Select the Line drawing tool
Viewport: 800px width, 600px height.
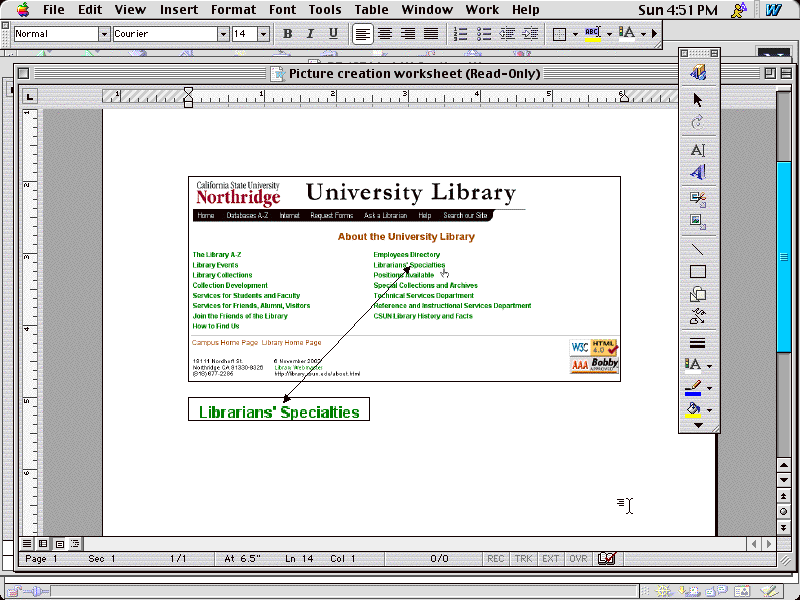tap(697, 249)
